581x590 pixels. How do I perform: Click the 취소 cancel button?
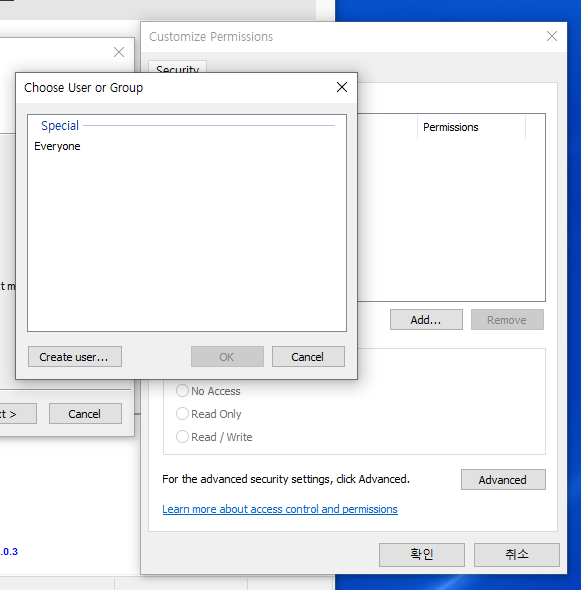coord(517,555)
